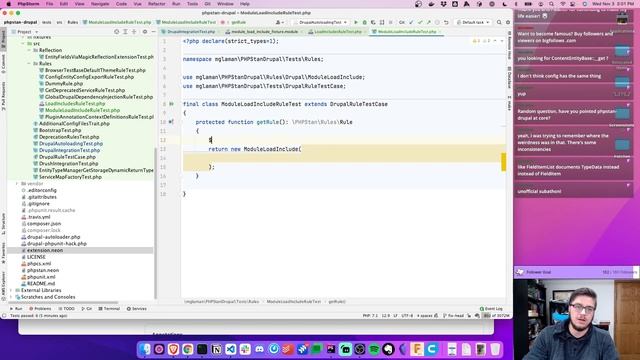Open phpstan.neon in project tree
640x360 pixels.
[x=43, y=270]
